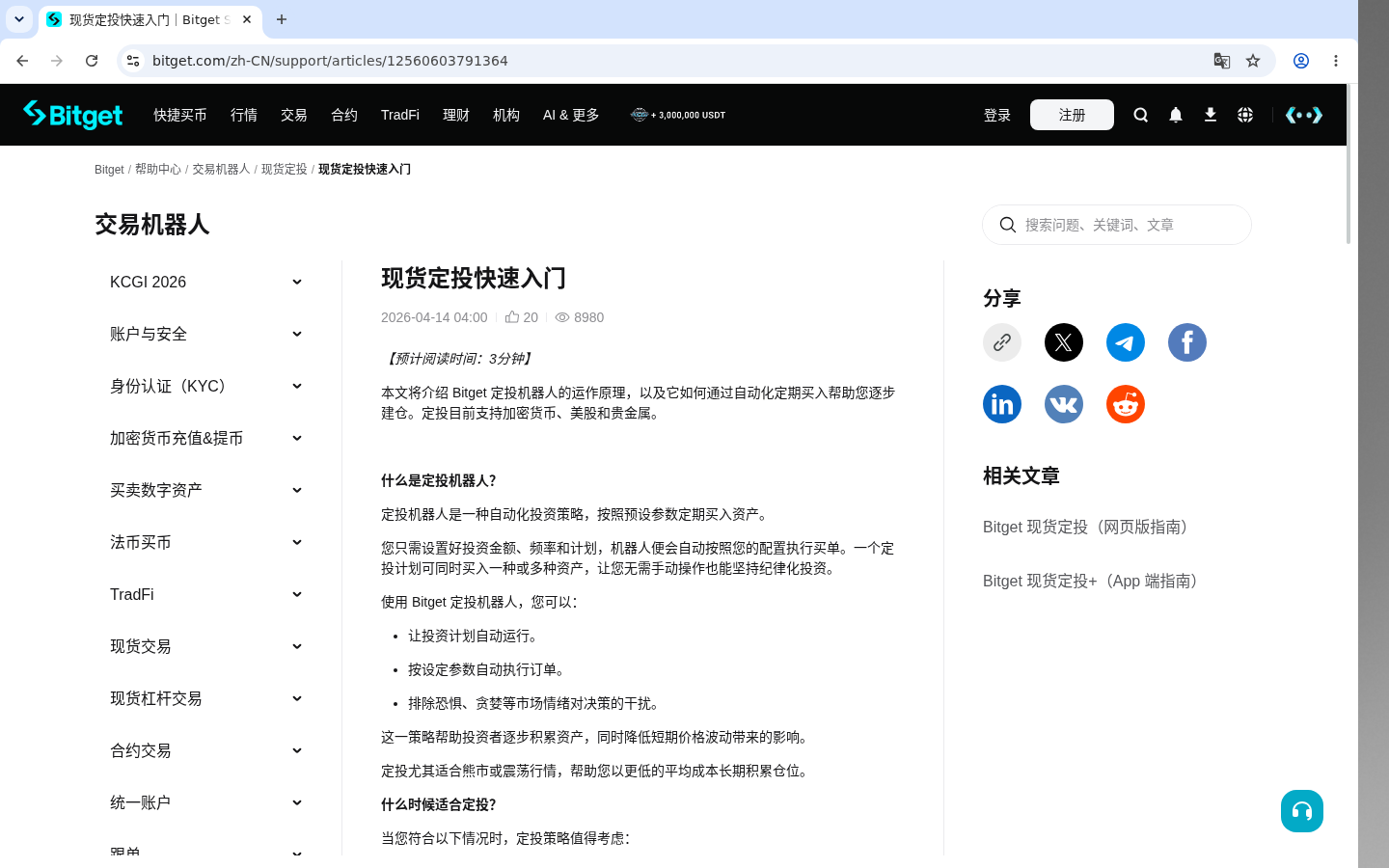Open the 理财 menu in navbar
1389x868 pixels.
[x=456, y=115]
